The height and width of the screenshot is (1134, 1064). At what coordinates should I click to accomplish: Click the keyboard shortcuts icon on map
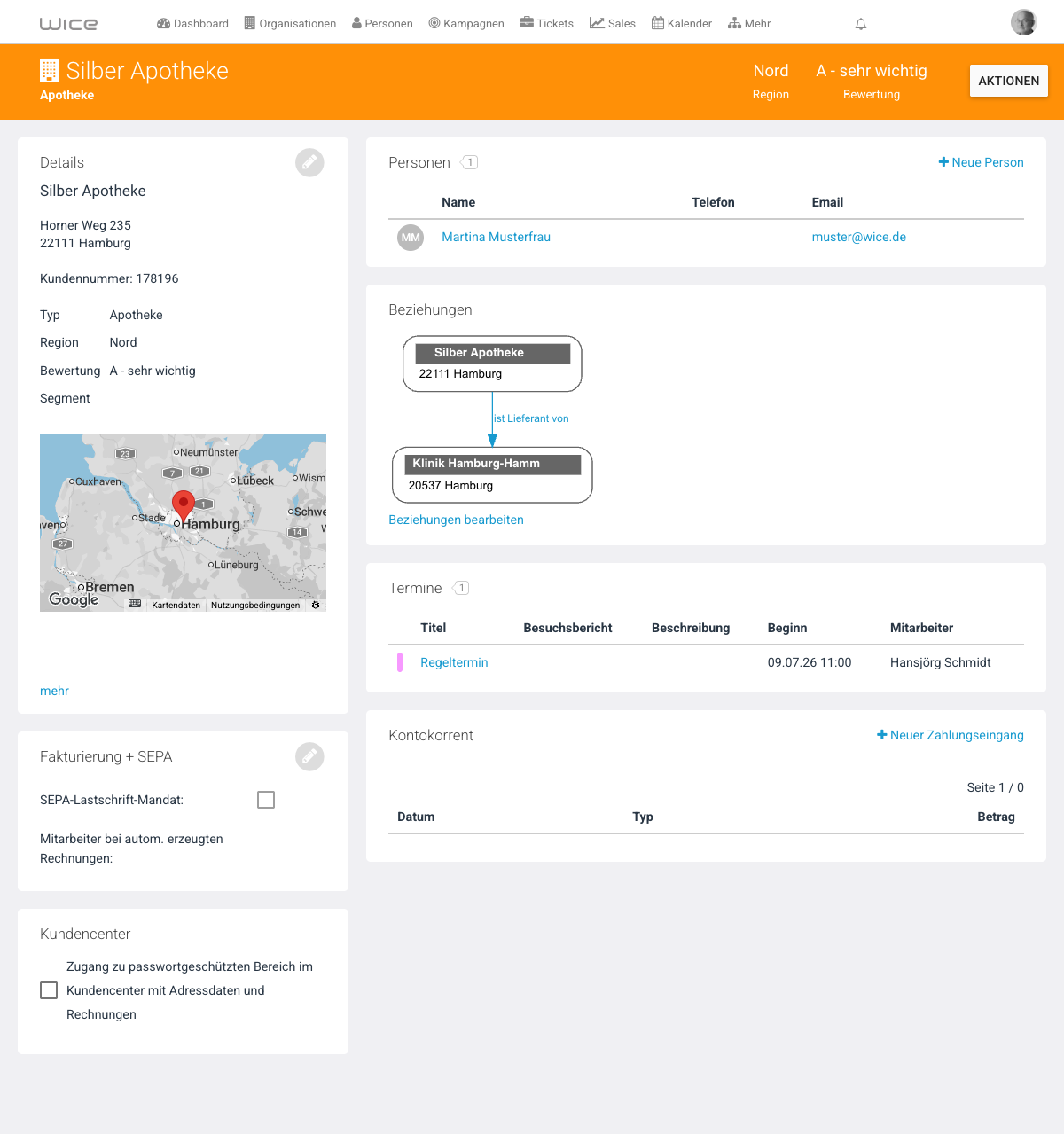pos(135,604)
